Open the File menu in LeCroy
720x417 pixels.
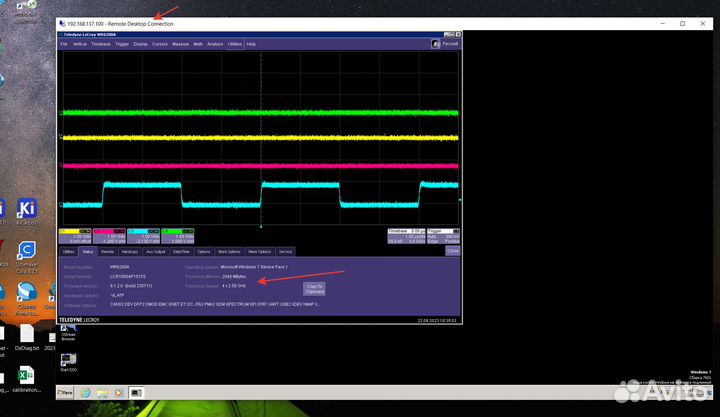pos(64,44)
